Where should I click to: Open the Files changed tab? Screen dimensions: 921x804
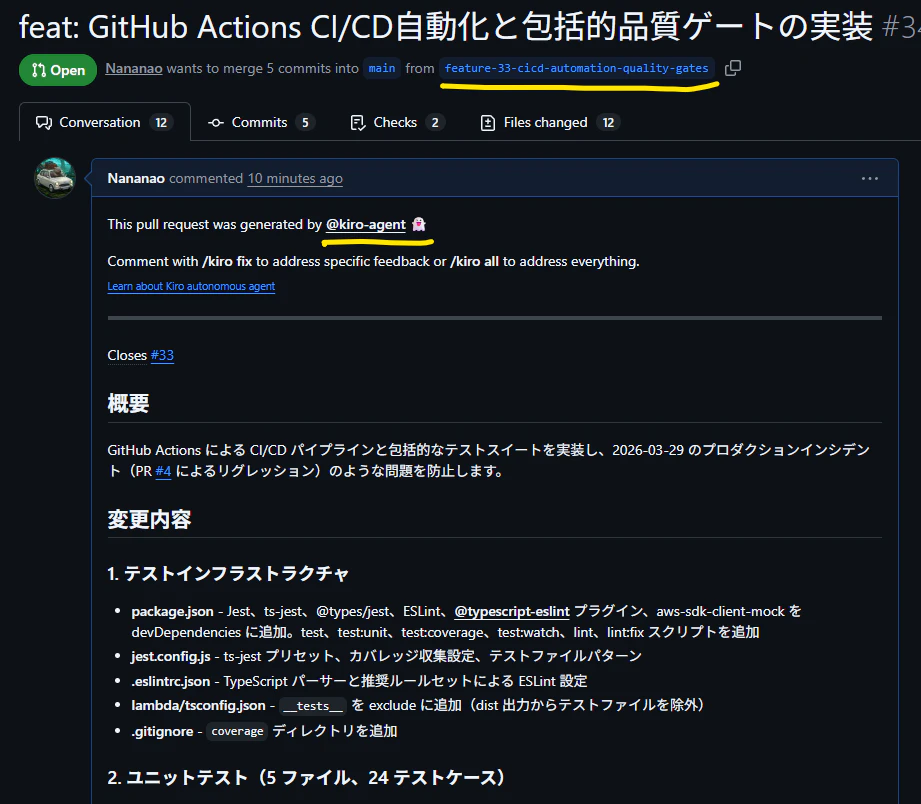(x=550, y=122)
